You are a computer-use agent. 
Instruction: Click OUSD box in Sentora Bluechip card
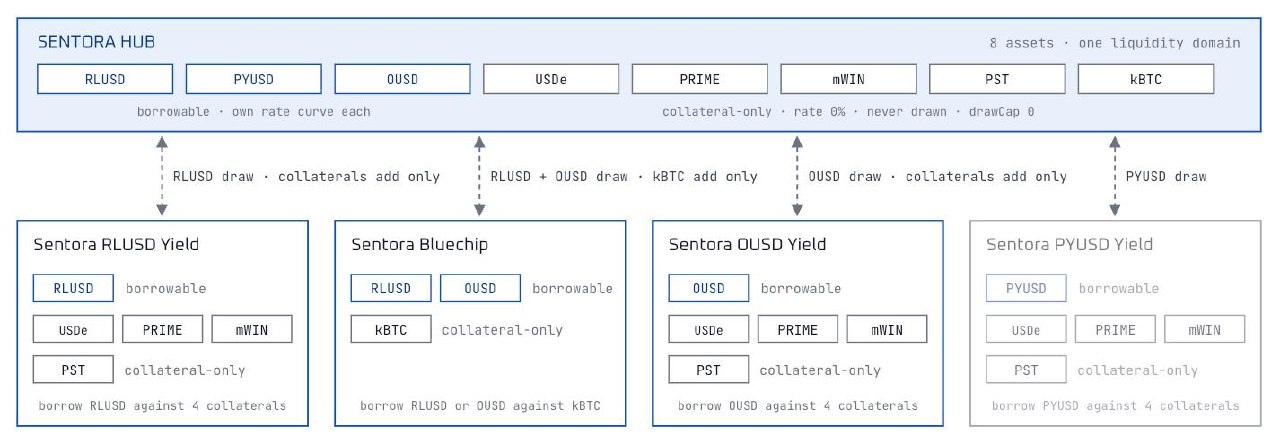(480, 288)
